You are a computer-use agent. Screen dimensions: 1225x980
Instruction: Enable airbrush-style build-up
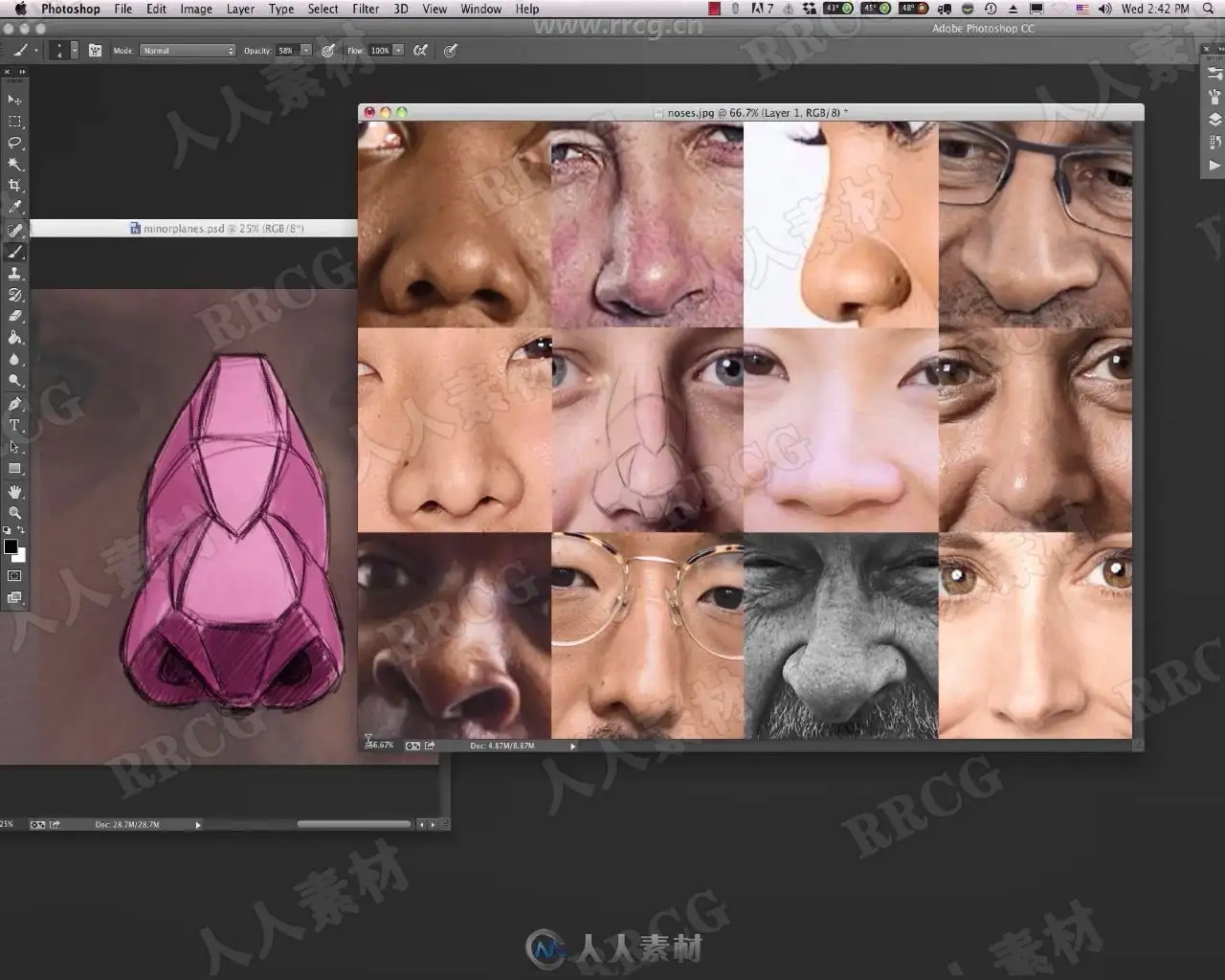click(x=420, y=50)
